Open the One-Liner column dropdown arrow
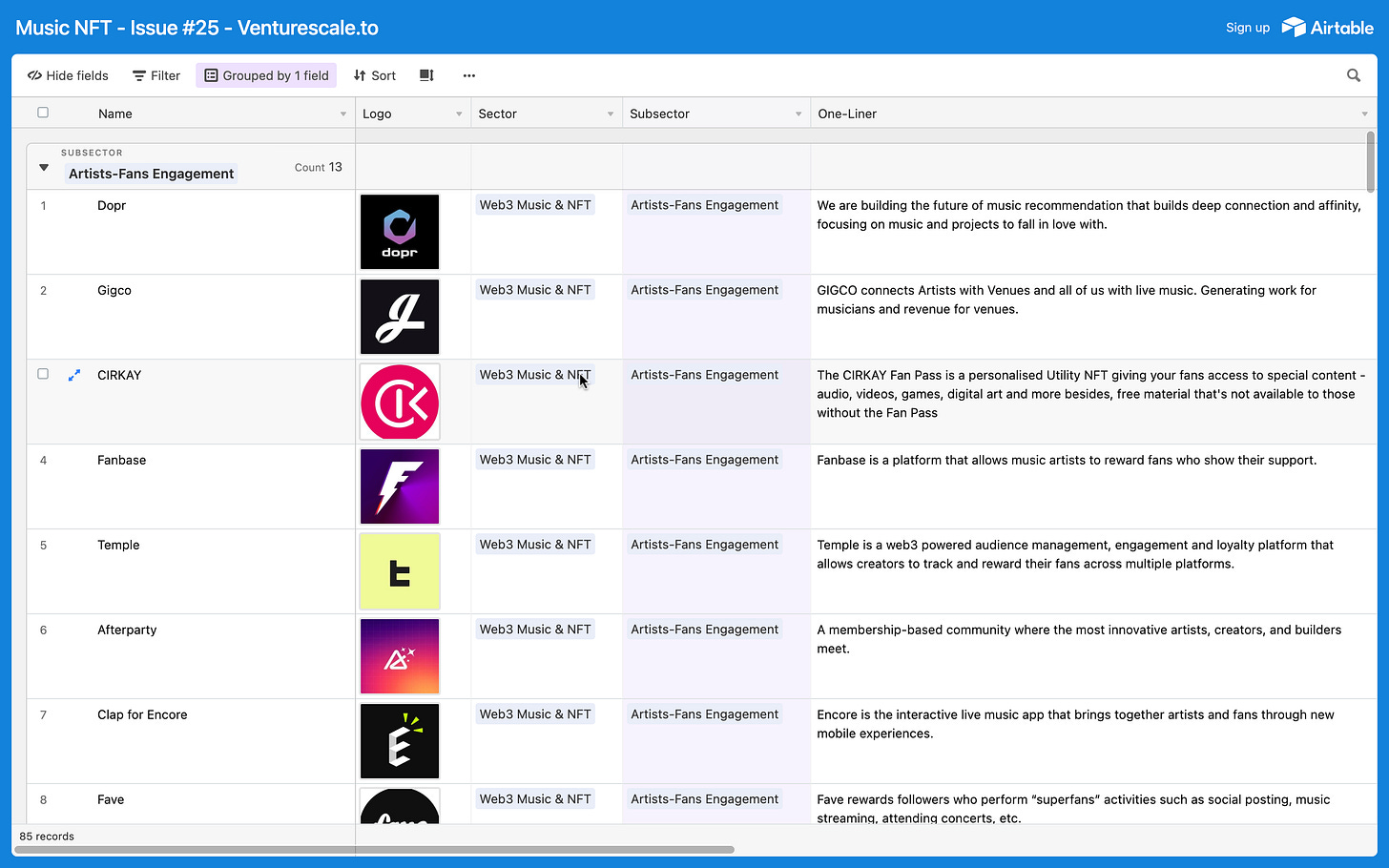Image resolution: width=1389 pixels, height=868 pixels. 1364,114
